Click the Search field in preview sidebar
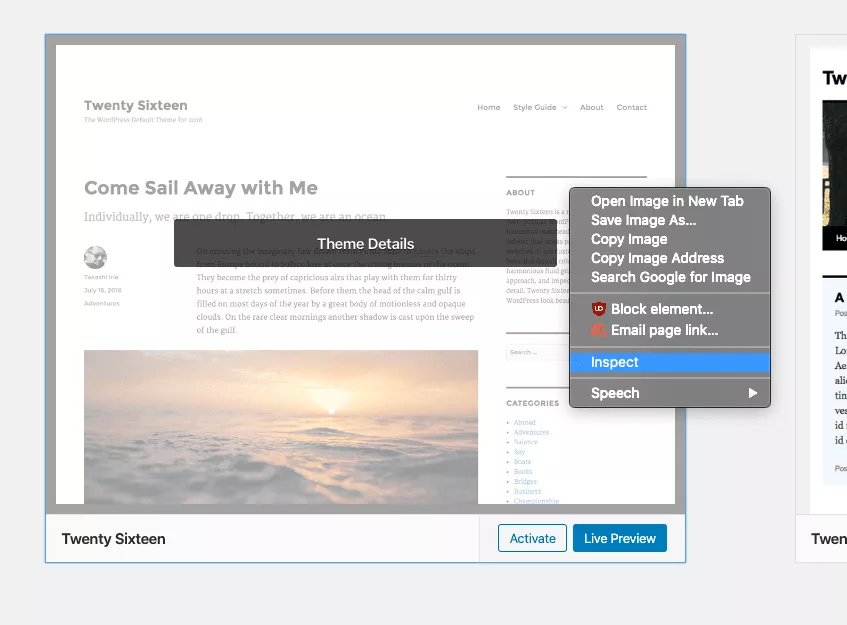 click(537, 352)
